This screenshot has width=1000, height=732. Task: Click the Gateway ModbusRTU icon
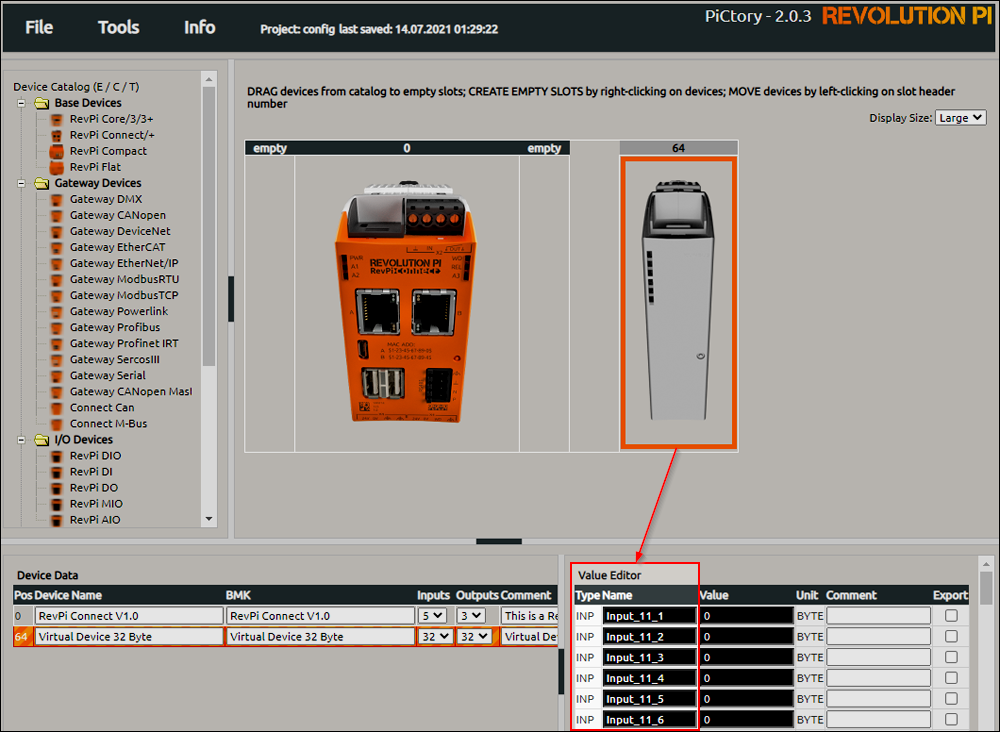[57, 279]
